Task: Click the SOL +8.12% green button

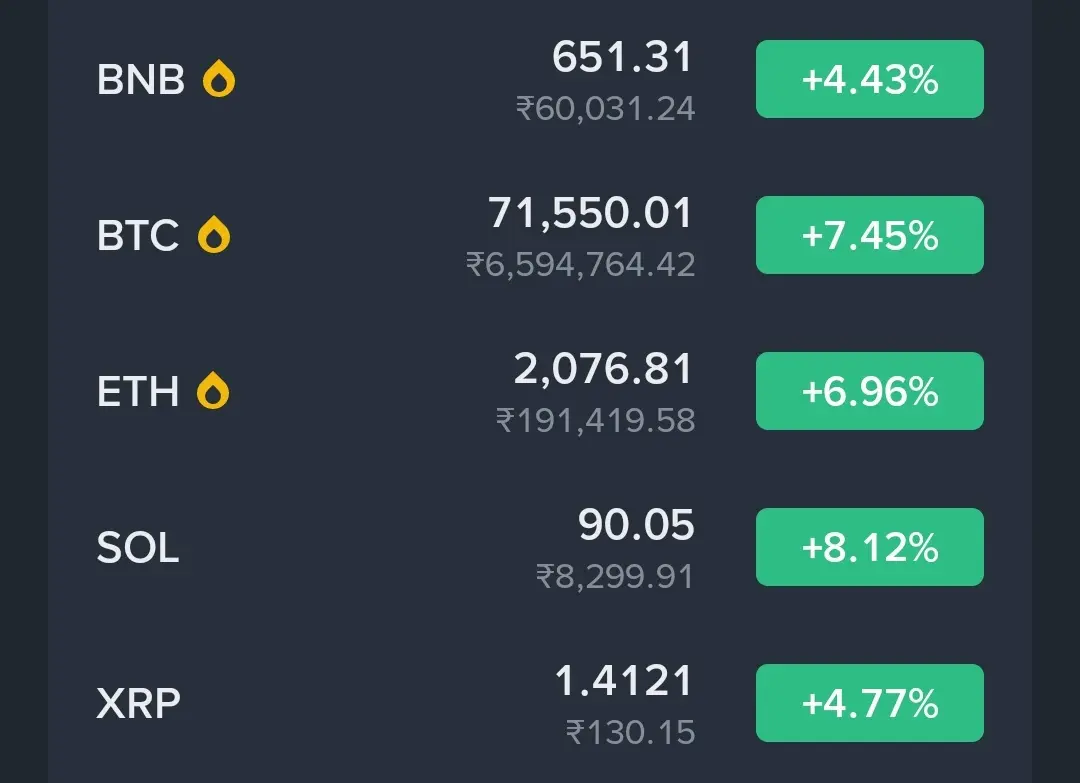Action: coord(869,547)
